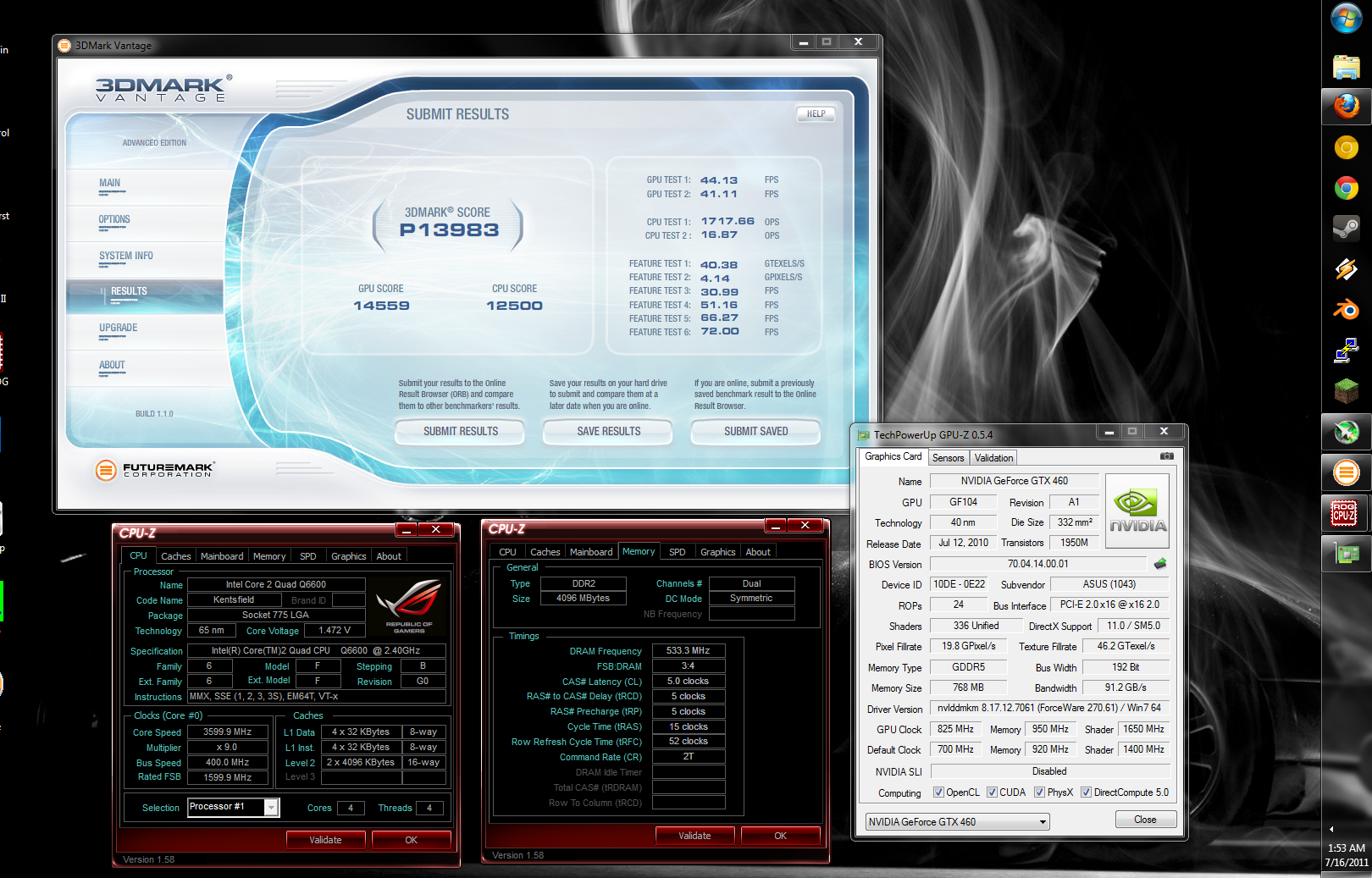Click the NVIDIA logo in GPU-Z
The width and height of the screenshot is (1372, 878).
pyautogui.click(x=1137, y=511)
